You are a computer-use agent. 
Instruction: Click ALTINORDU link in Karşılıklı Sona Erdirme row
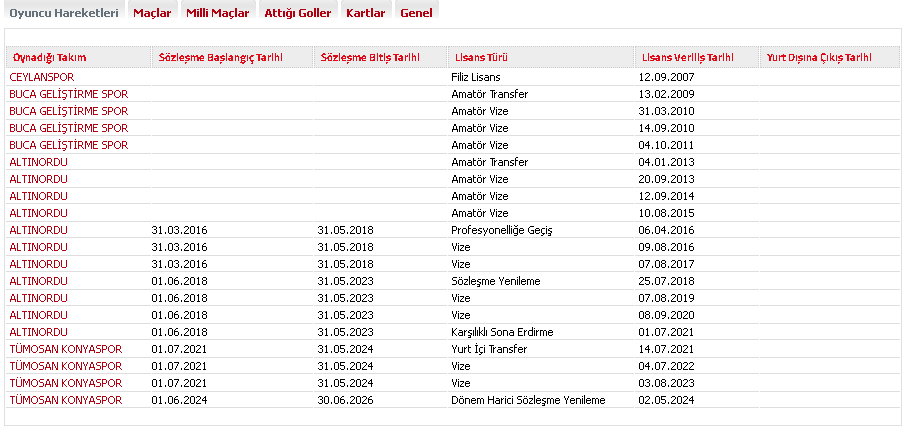click(38, 331)
